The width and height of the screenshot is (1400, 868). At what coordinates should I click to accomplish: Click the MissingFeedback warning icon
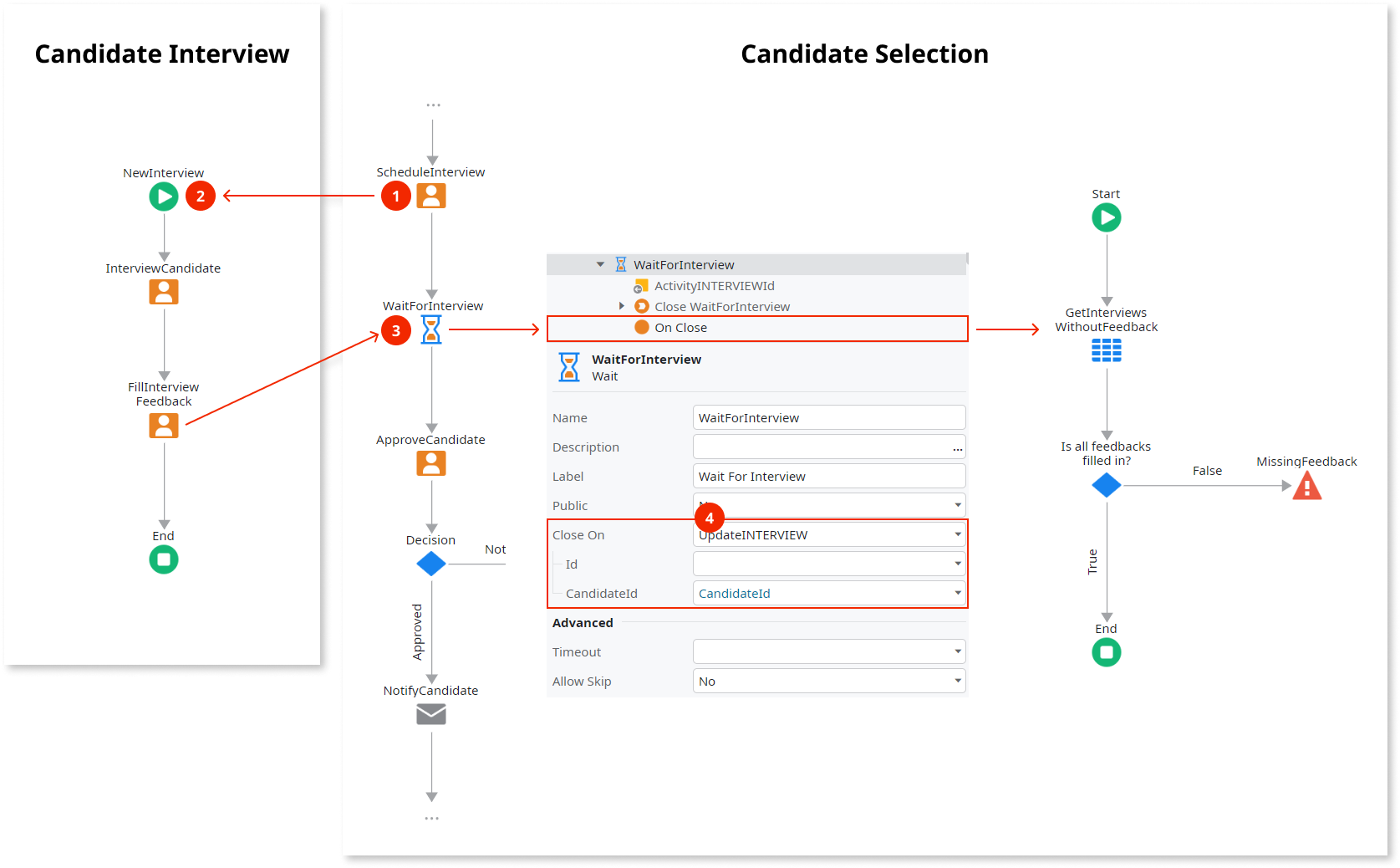pyautogui.click(x=1307, y=485)
